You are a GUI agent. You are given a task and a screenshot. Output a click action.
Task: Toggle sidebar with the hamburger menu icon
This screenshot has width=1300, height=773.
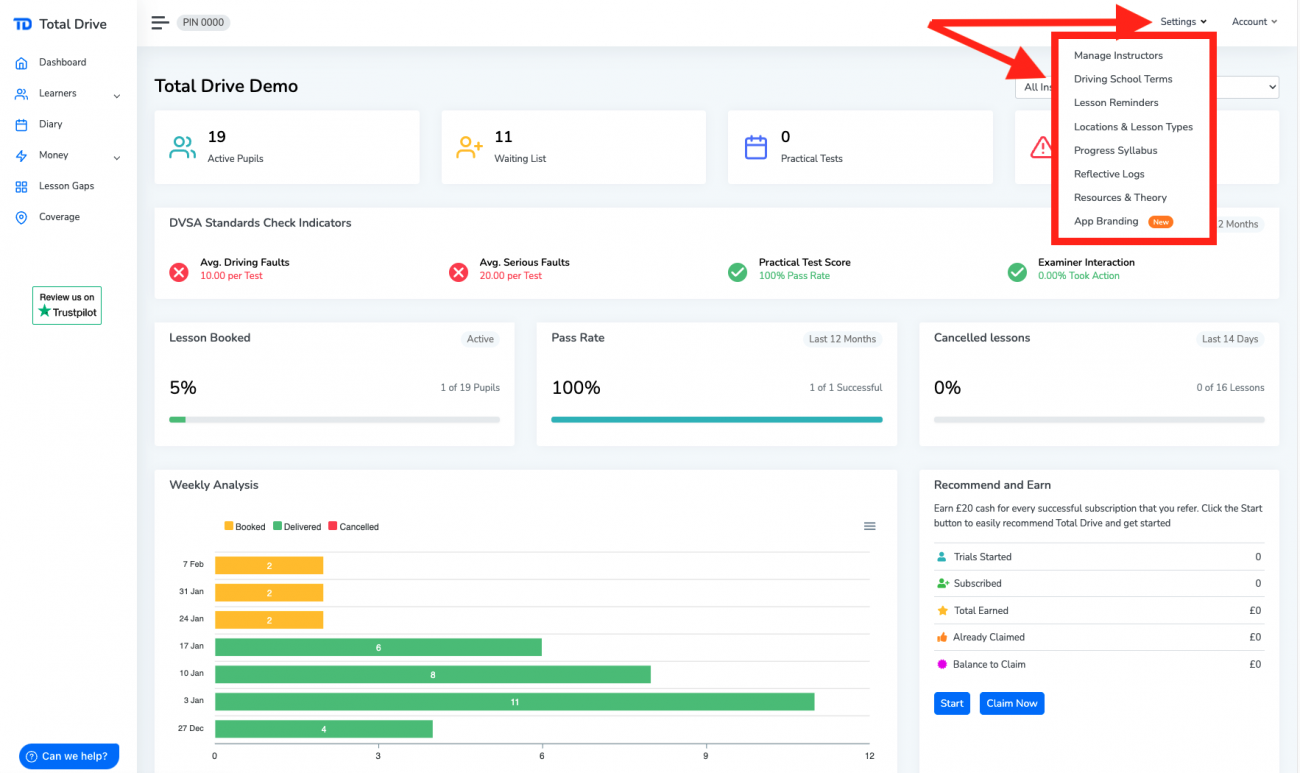pyautogui.click(x=160, y=23)
